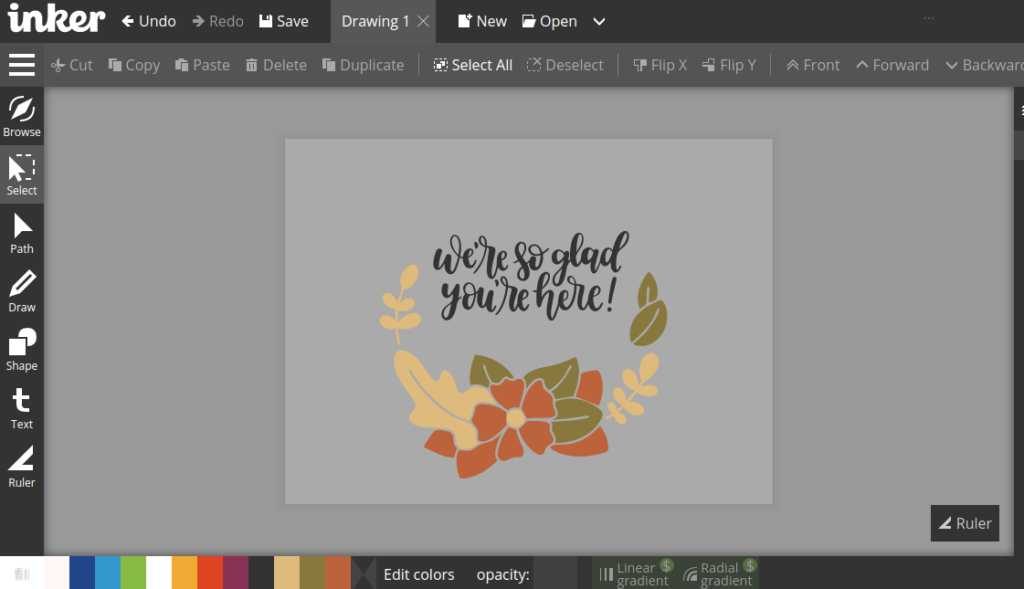1024x589 pixels.
Task: Expand the Open file chevron
Action: point(598,20)
